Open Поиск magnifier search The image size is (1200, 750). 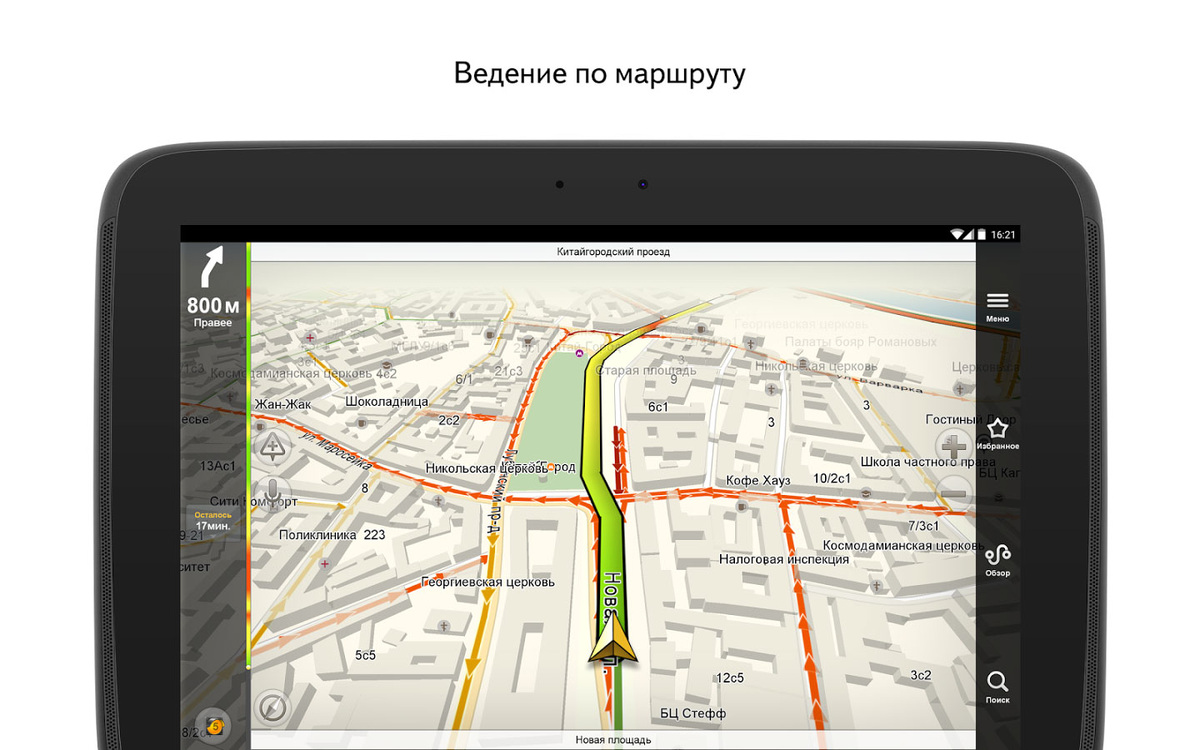(997, 687)
